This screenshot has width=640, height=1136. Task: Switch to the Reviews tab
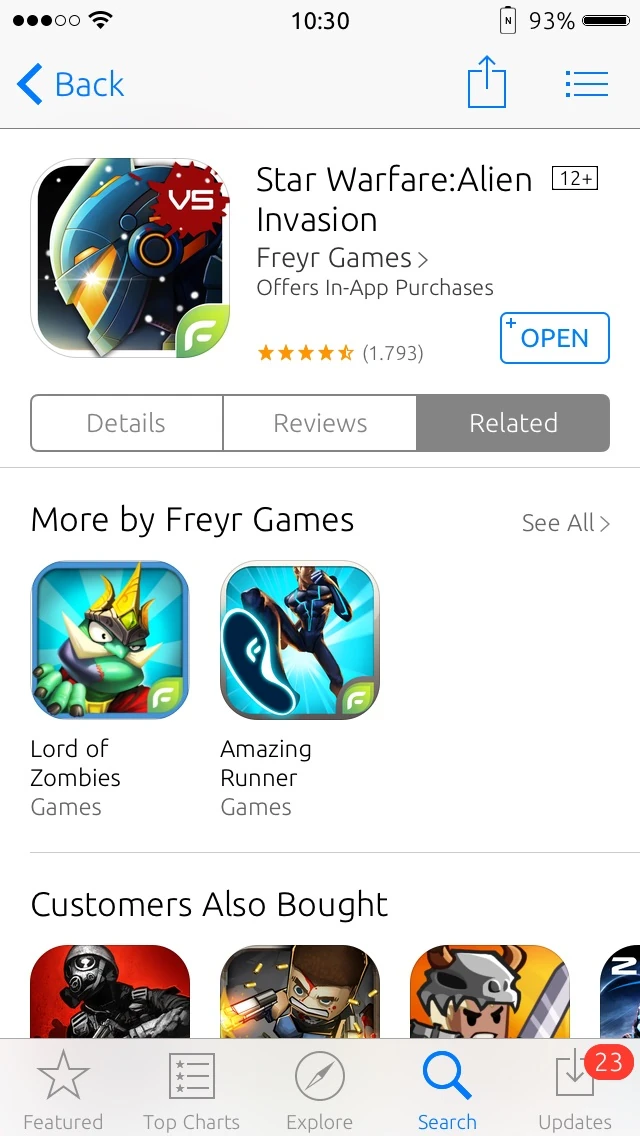(x=320, y=423)
